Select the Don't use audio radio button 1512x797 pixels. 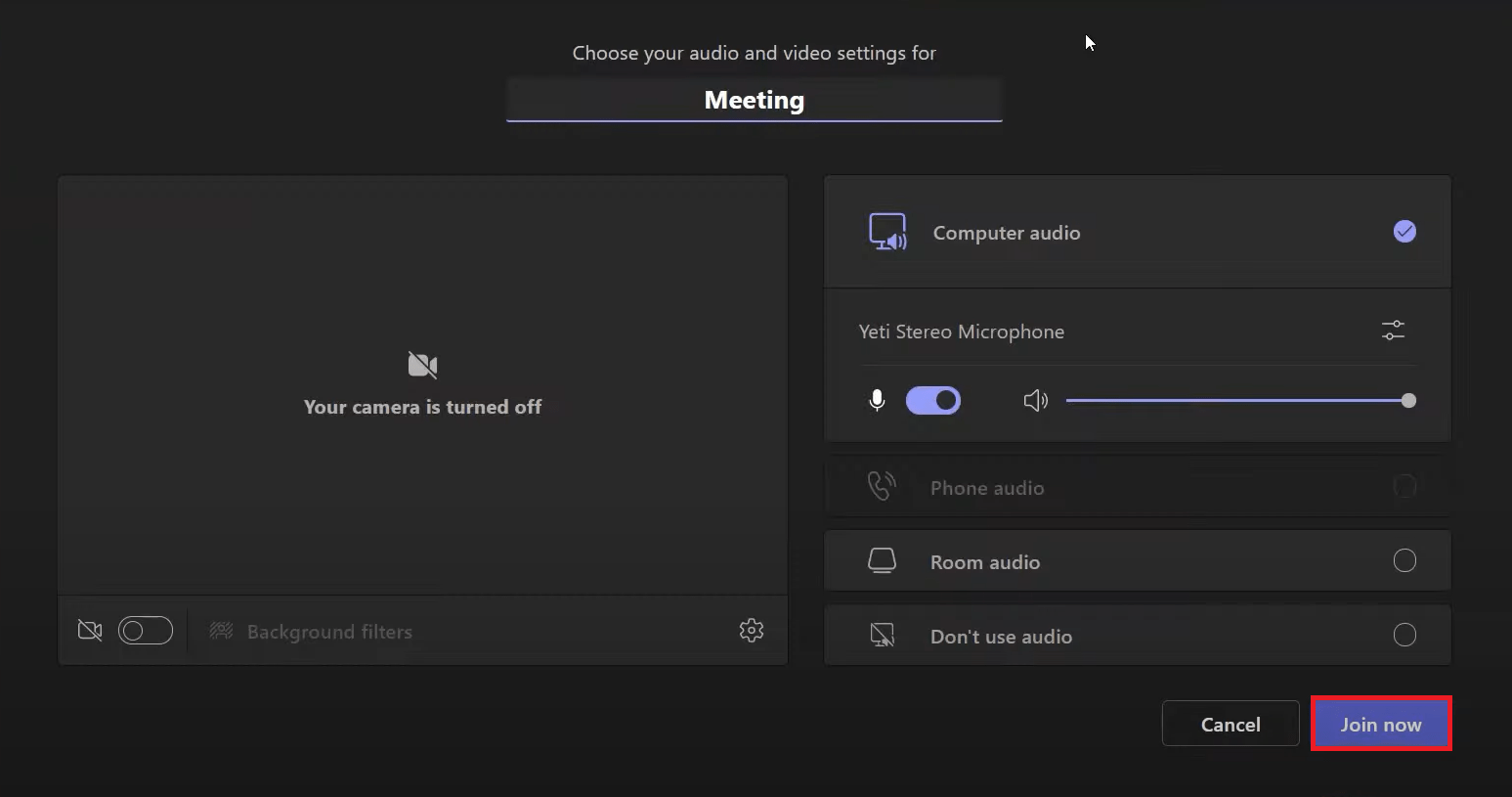pyautogui.click(x=1404, y=635)
